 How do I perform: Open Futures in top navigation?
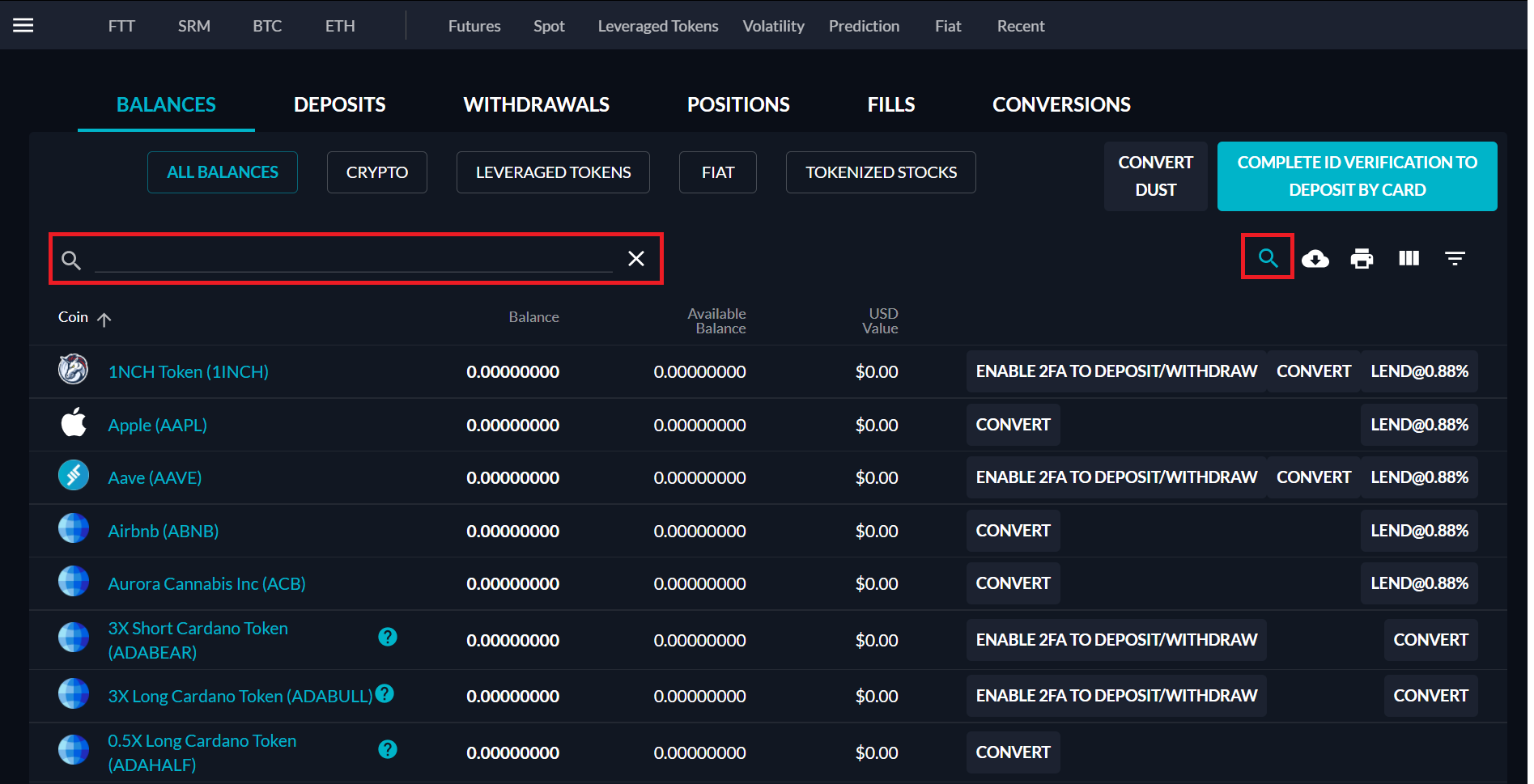pyautogui.click(x=474, y=26)
